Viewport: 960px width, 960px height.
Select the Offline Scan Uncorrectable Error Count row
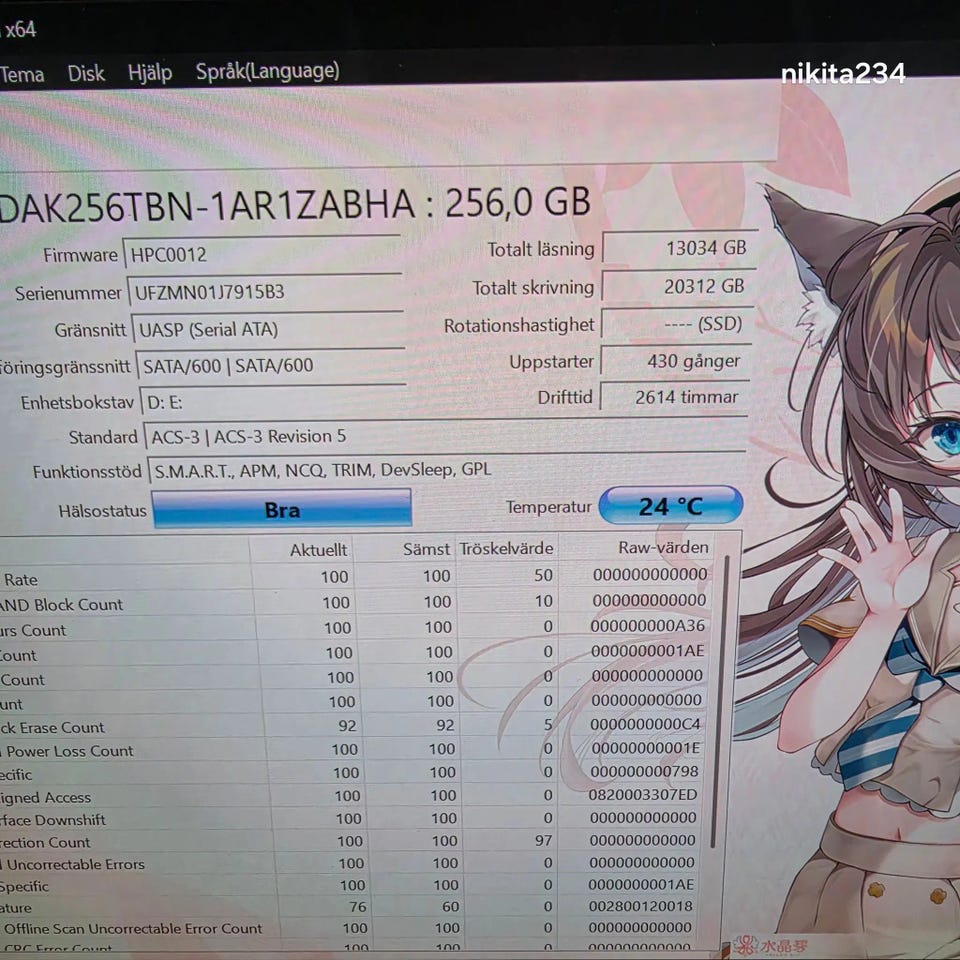(347, 929)
